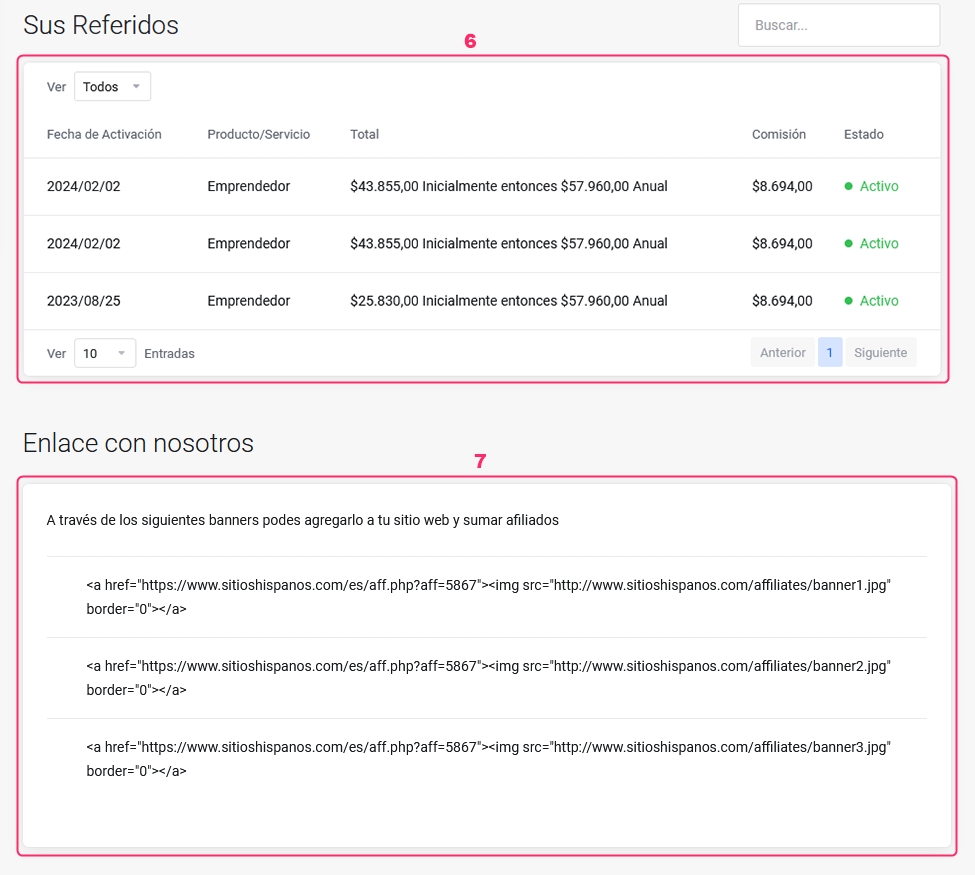Click green status dot in first referral row

click(x=848, y=186)
